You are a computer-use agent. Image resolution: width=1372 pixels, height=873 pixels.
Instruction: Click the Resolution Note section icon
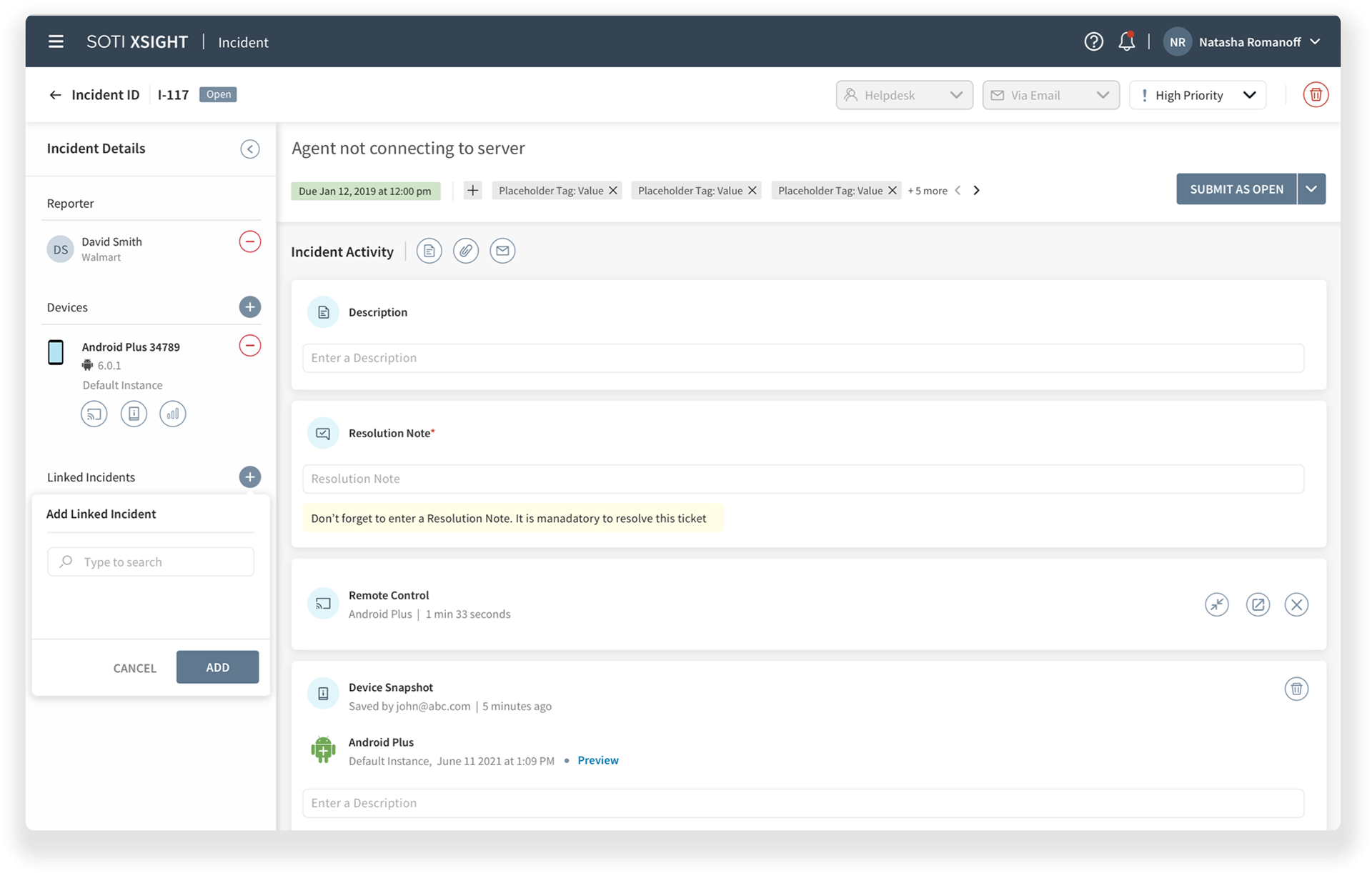pyautogui.click(x=323, y=433)
